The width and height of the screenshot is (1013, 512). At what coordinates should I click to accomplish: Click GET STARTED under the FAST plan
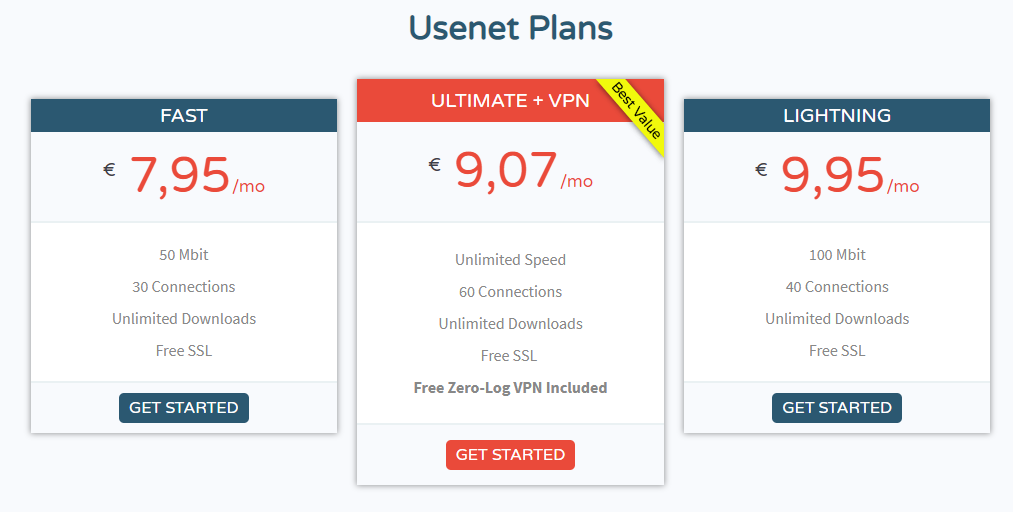coord(183,408)
